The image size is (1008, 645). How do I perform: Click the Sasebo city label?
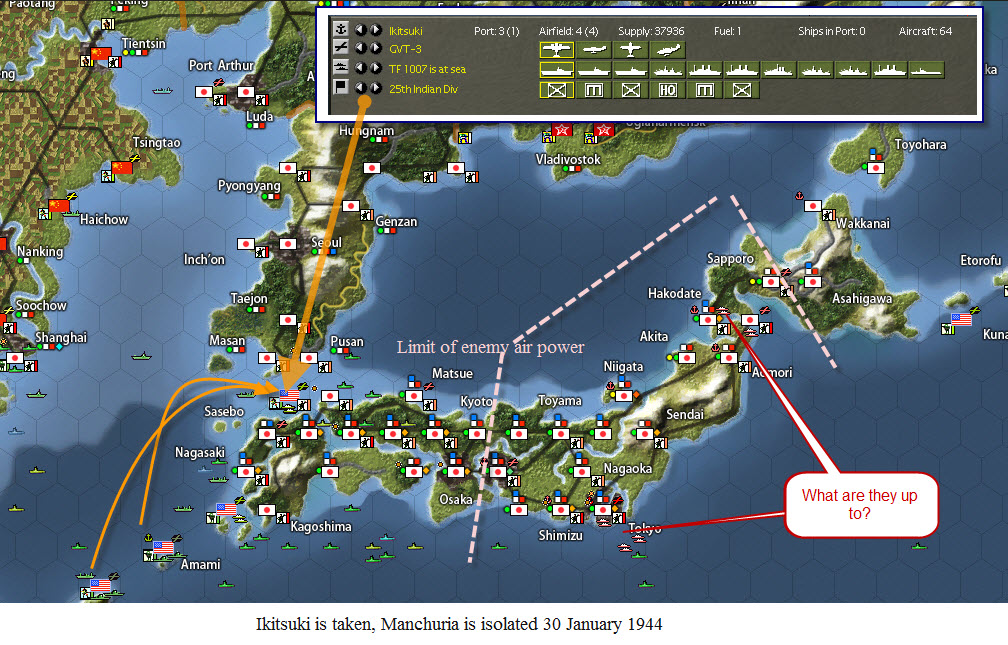point(224,411)
